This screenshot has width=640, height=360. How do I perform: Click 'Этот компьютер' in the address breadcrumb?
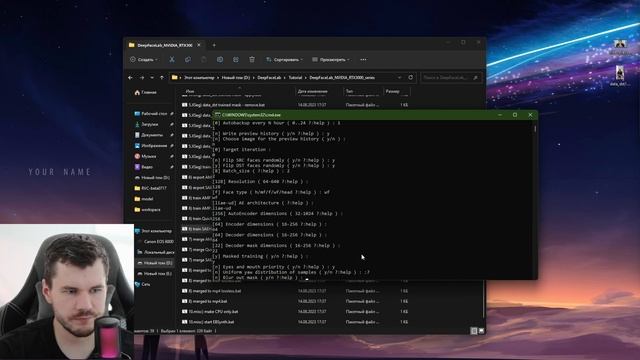(199, 78)
